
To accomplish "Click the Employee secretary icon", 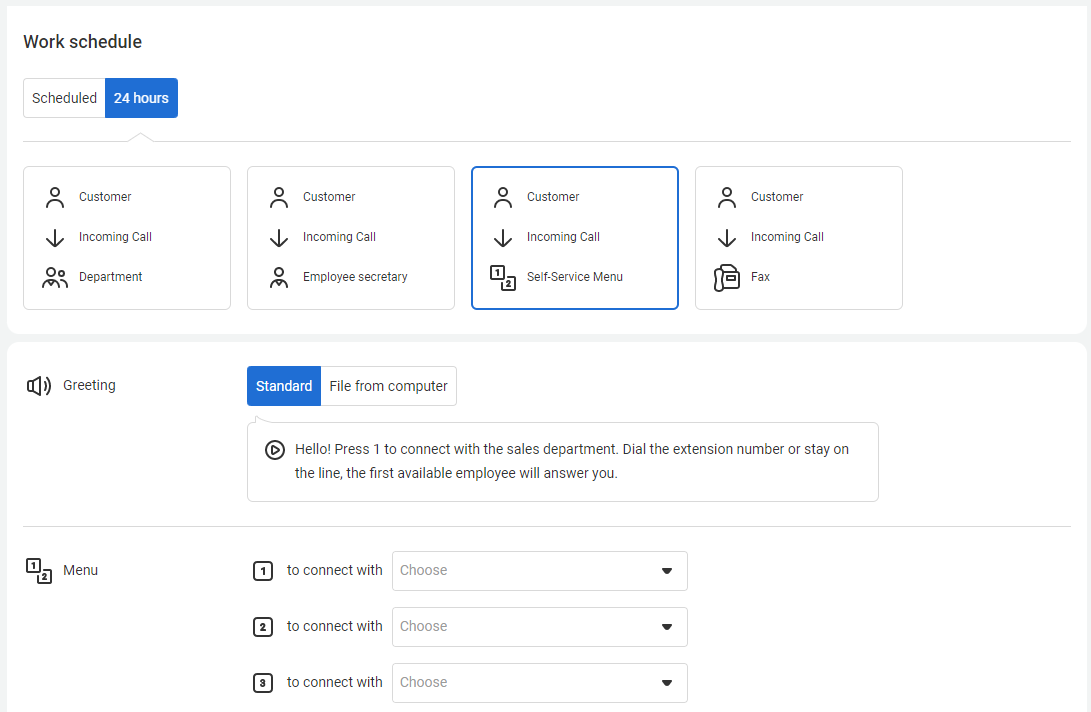I will tap(279, 277).
